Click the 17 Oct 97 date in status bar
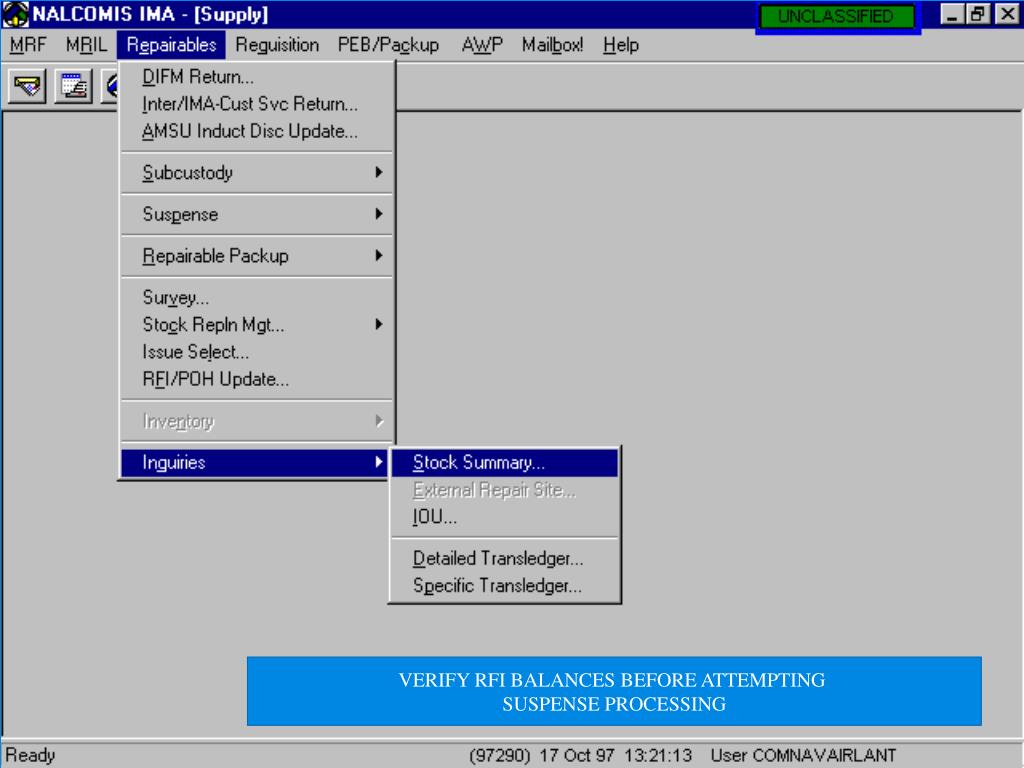Image resolution: width=1024 pixels, height=768 pixels. (577, 756)
